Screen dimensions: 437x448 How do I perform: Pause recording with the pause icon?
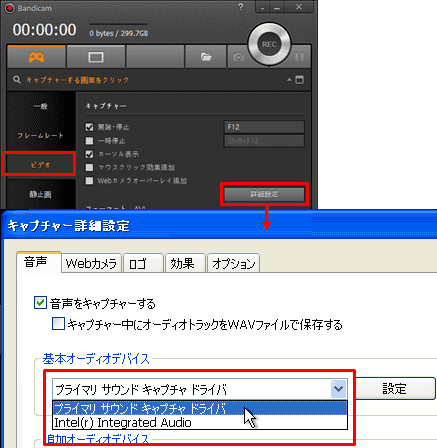tap(299, 57)
